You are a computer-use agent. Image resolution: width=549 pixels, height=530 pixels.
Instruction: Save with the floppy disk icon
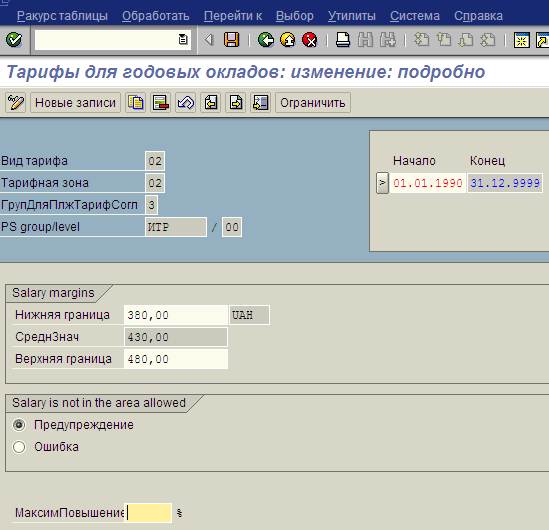pos(231,40)
